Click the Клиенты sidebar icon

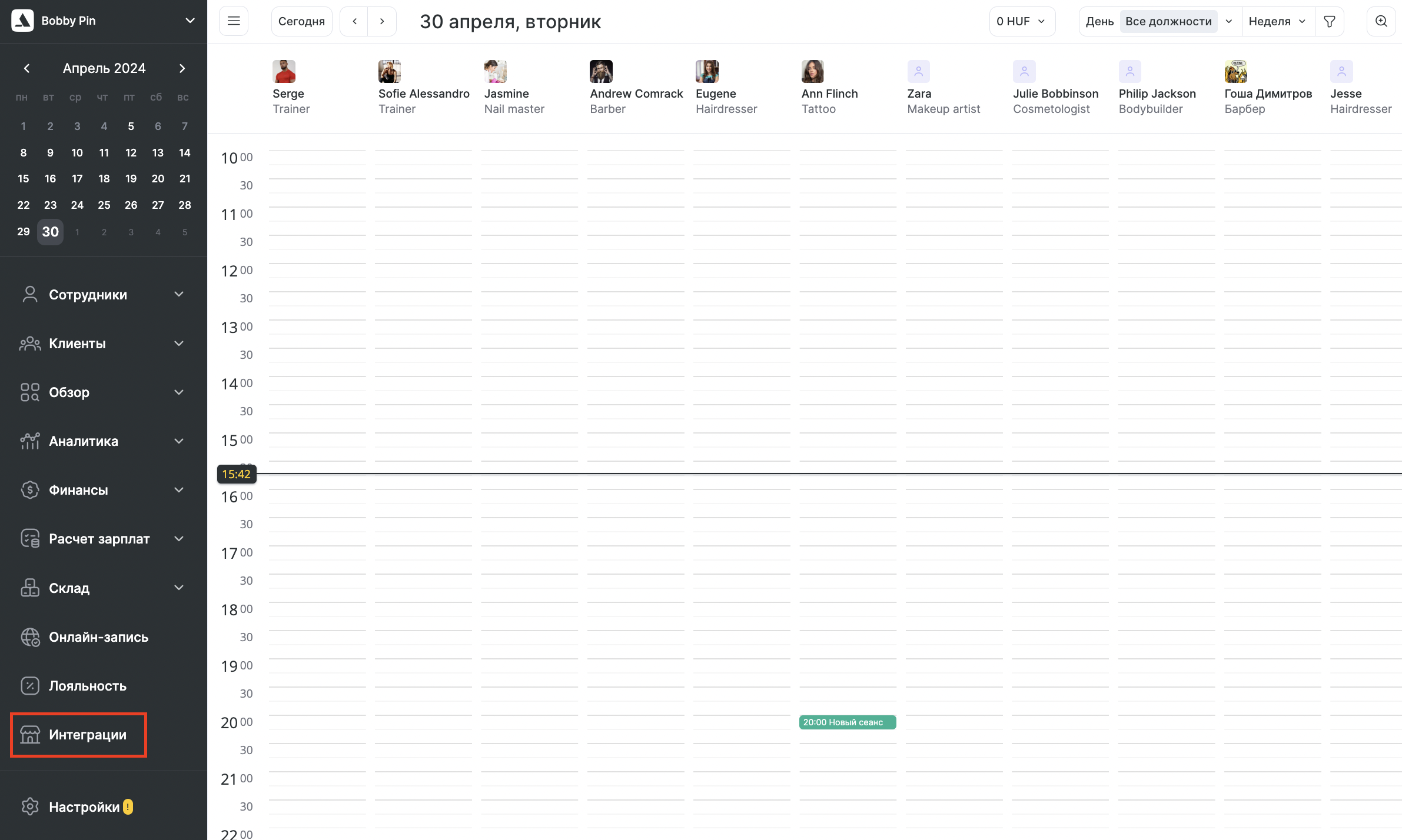pos(30,343)
